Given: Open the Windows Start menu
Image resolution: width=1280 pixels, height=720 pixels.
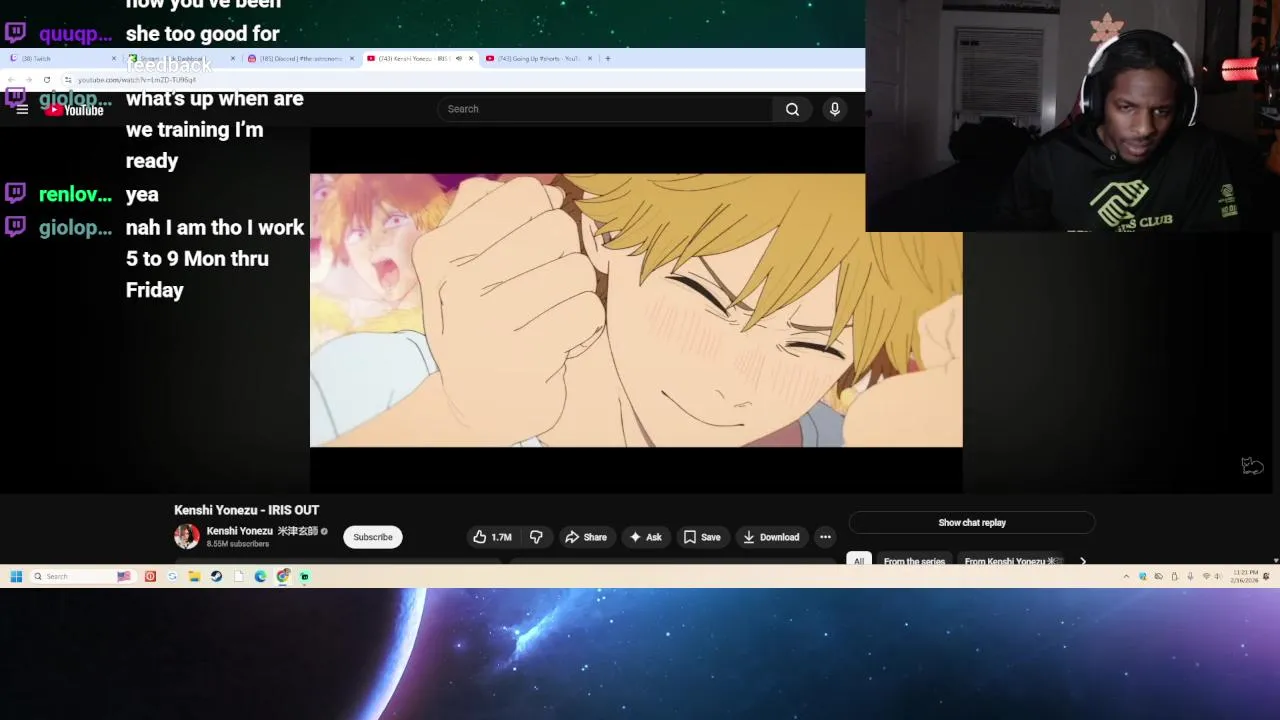Looking at the screenshot, I should [16, 576].
